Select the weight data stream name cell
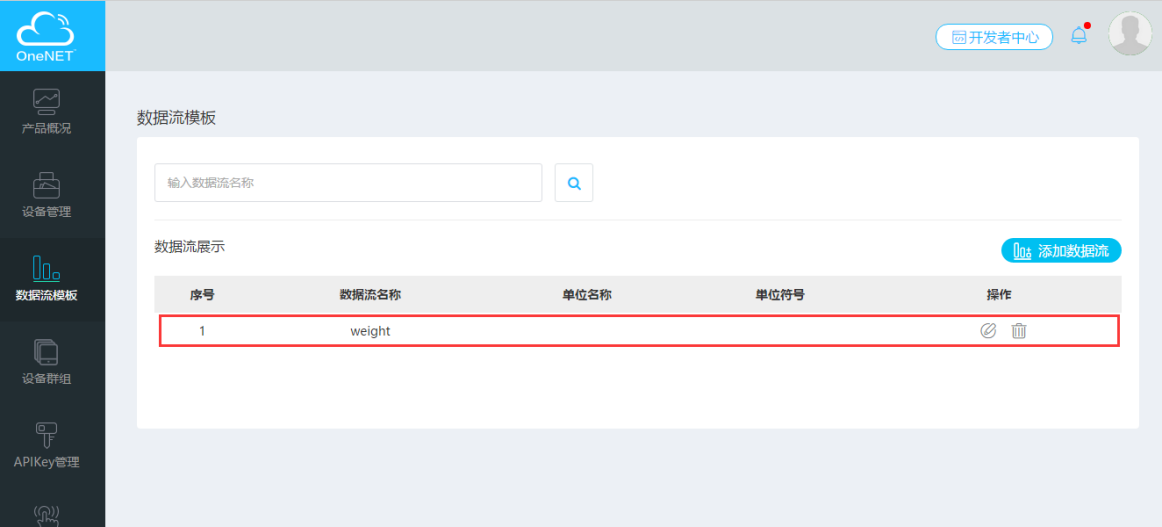Screen dimensions: 1162x527 click(x=370, y=331)
